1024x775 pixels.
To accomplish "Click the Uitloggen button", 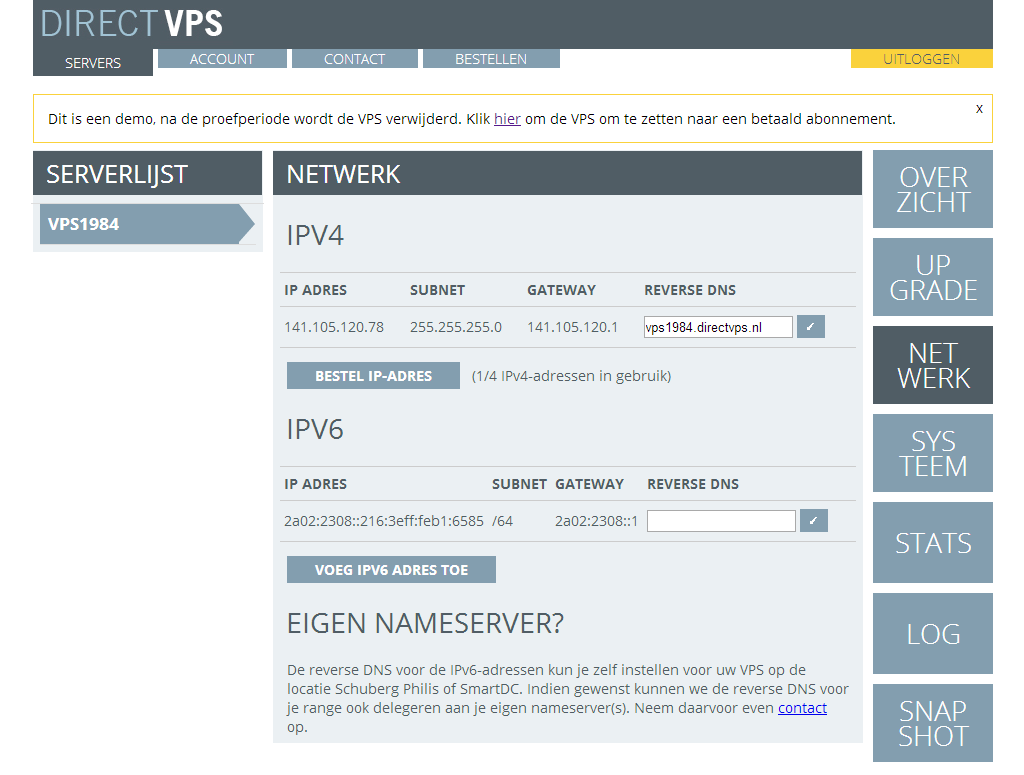I will point(921,59).
